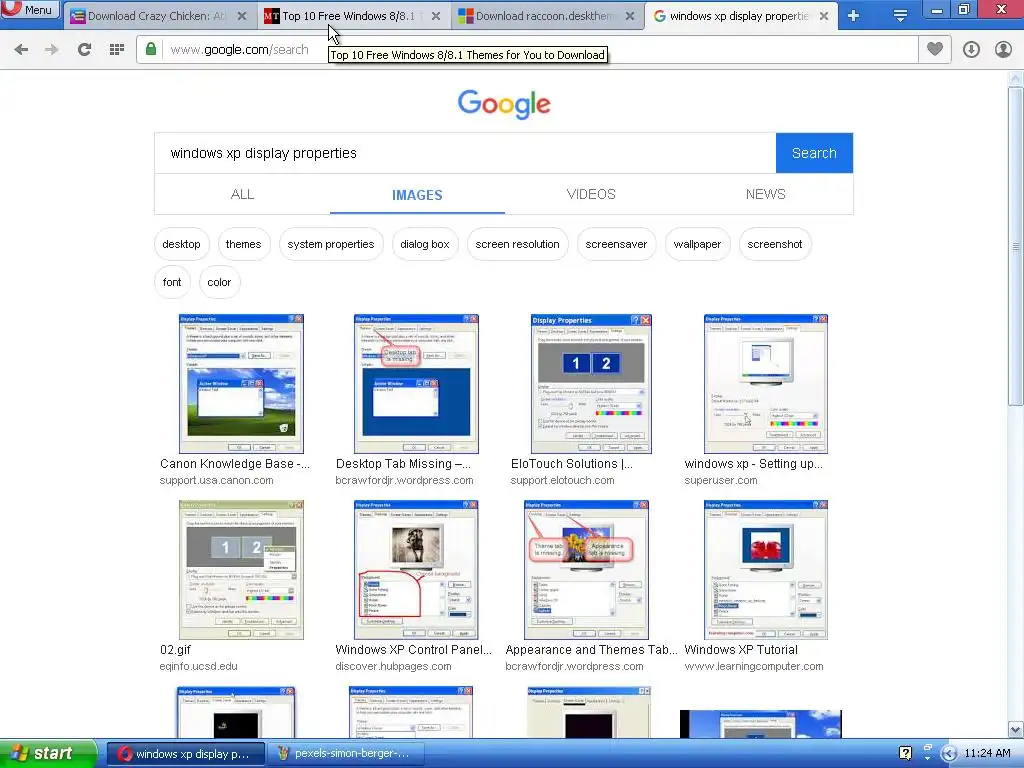Viewport: 1024px width, 768px height.
Task: Open Windows XP Control Panel thumbnail
Action: 416,570
